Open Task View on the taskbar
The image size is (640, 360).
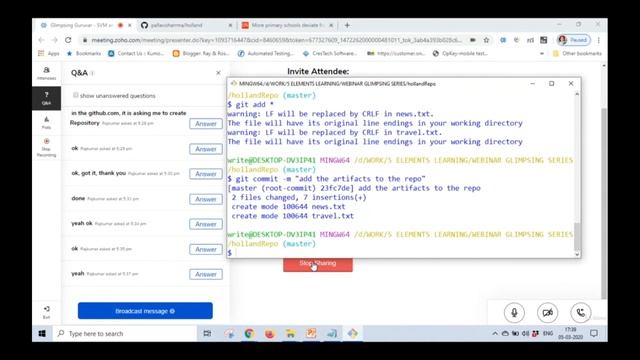pyautogui.click(x=207, y=333)
